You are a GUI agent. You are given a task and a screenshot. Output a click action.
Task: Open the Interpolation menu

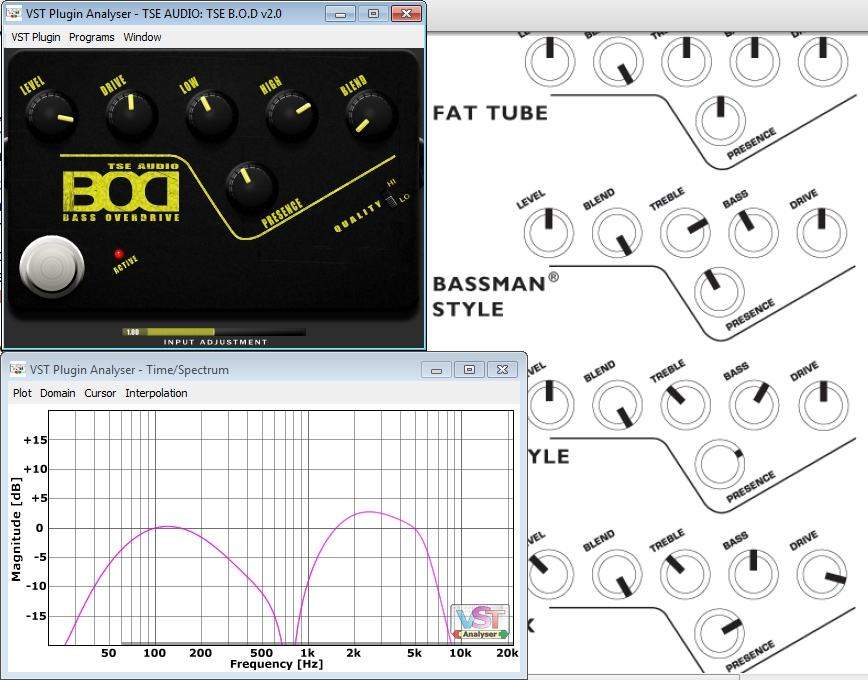click(156, 393)
